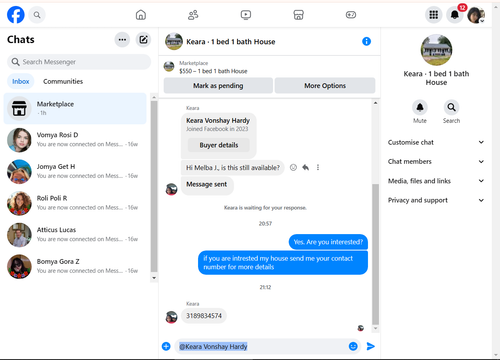Open account profile picture menu

476,15
